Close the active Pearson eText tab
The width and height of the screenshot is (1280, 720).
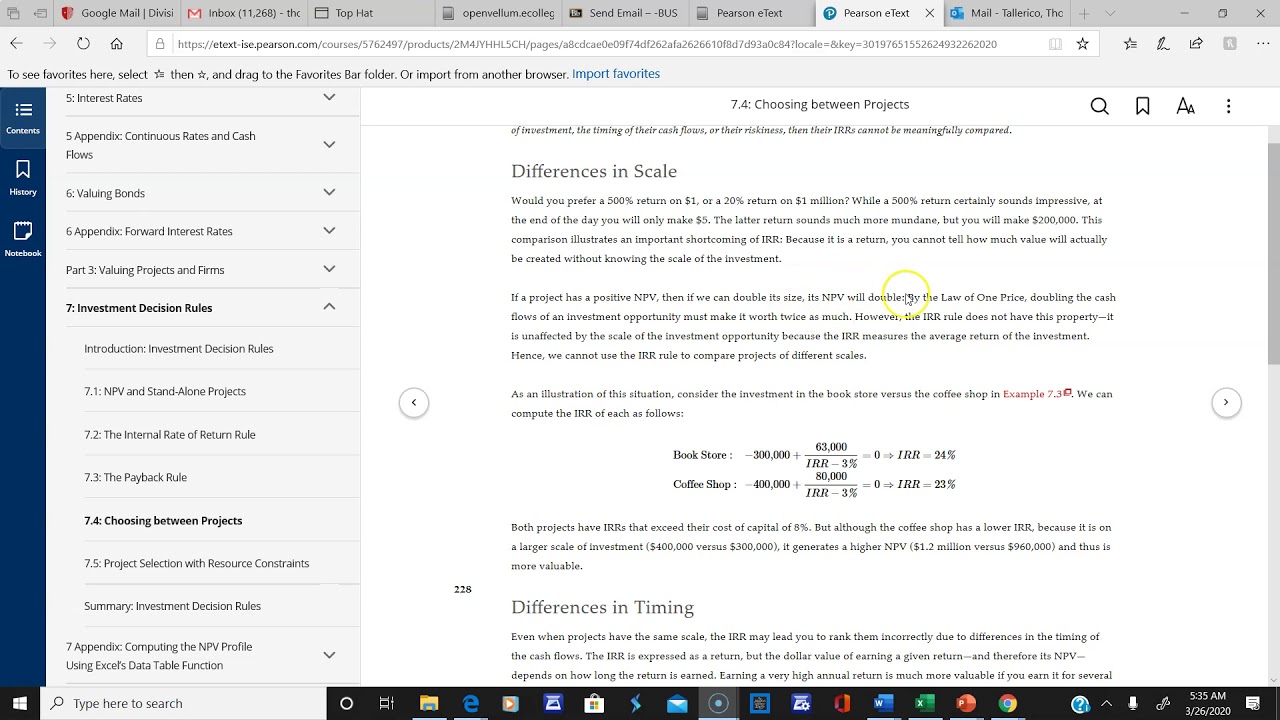929,14
